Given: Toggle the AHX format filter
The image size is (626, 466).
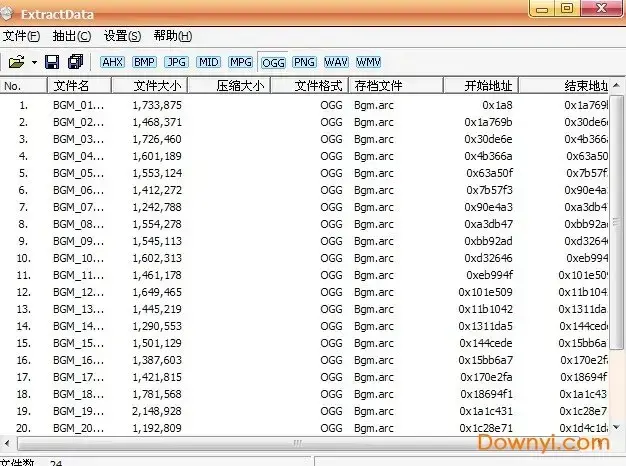Looking at the screenshot, I should click(113, 62).
